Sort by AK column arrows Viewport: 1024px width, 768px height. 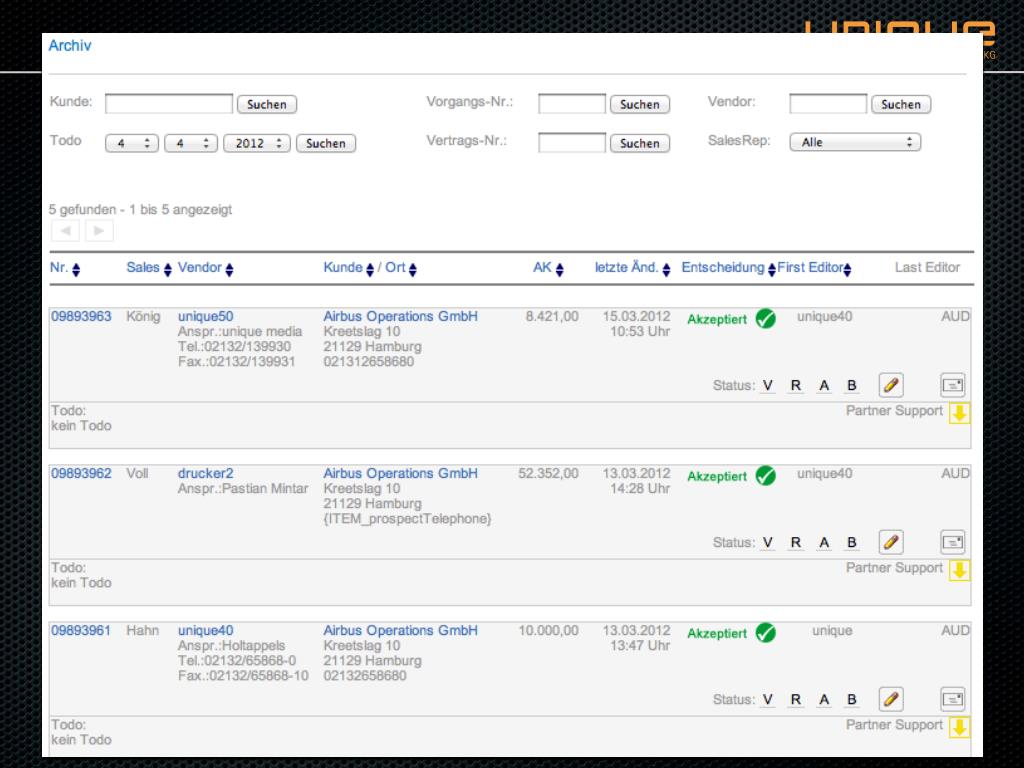point(560,269)
